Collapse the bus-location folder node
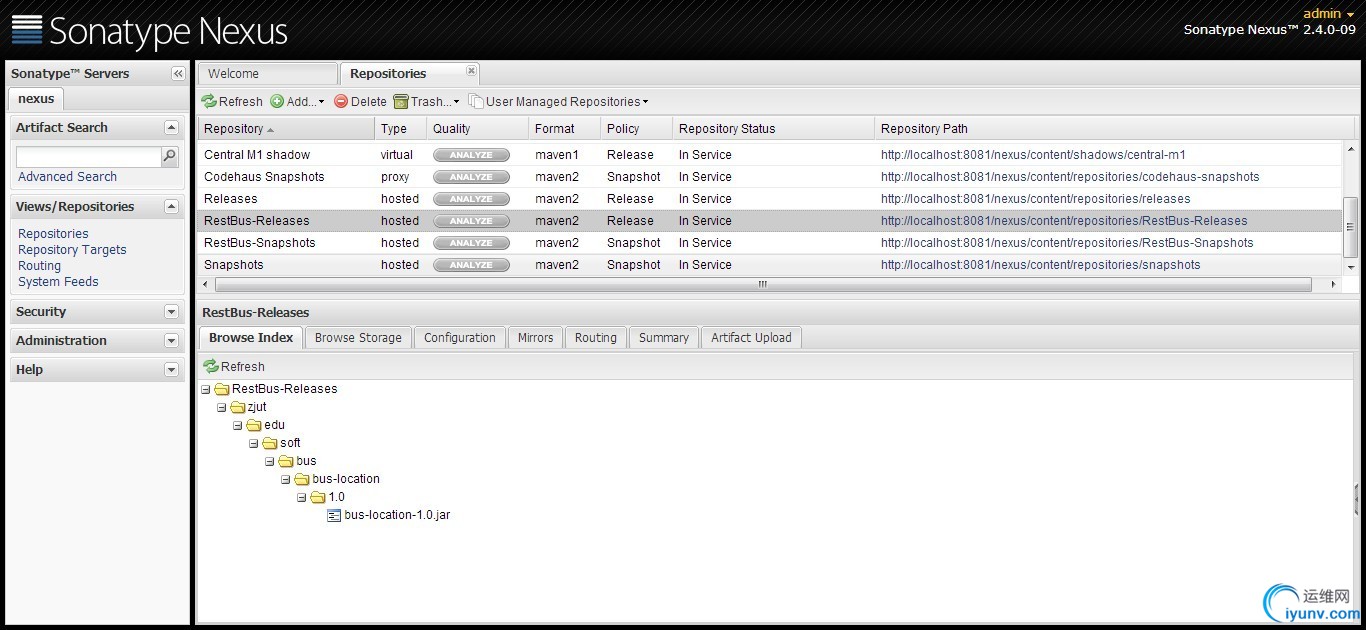 click(x=286, y=479)
